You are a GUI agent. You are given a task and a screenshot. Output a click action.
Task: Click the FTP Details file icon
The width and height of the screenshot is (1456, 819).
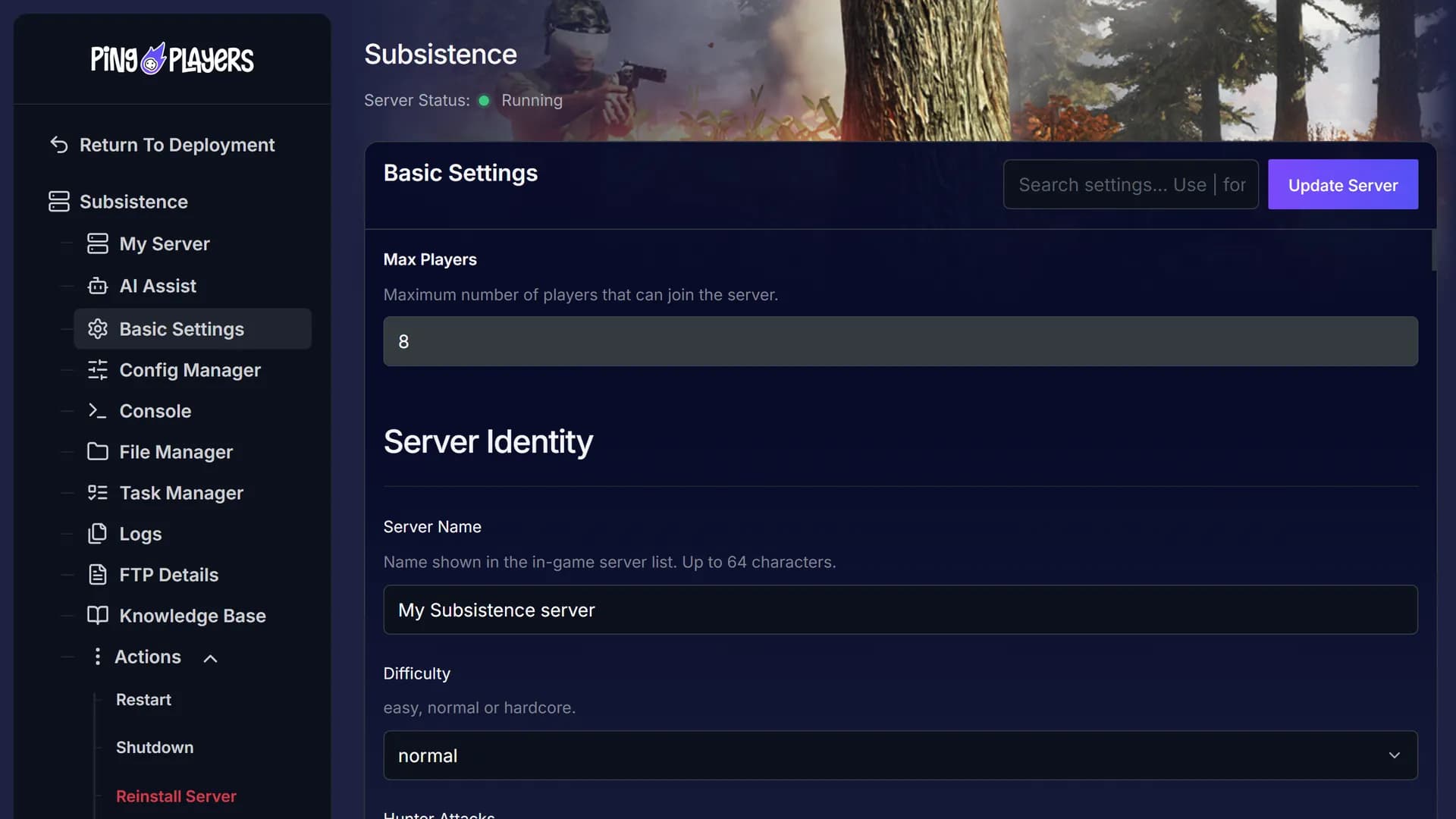(98, 574)
